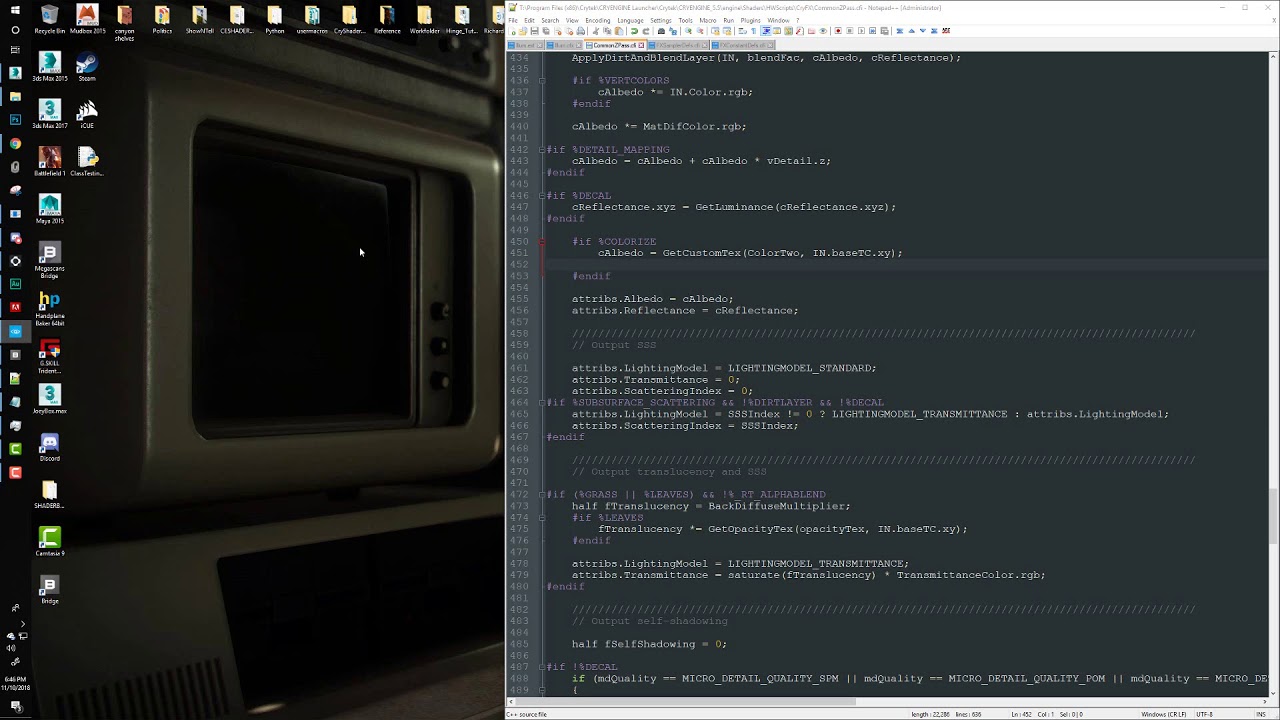1280x720 pixels.
Task: Click the Redo arrow icon
Action: tap(646, 31)
